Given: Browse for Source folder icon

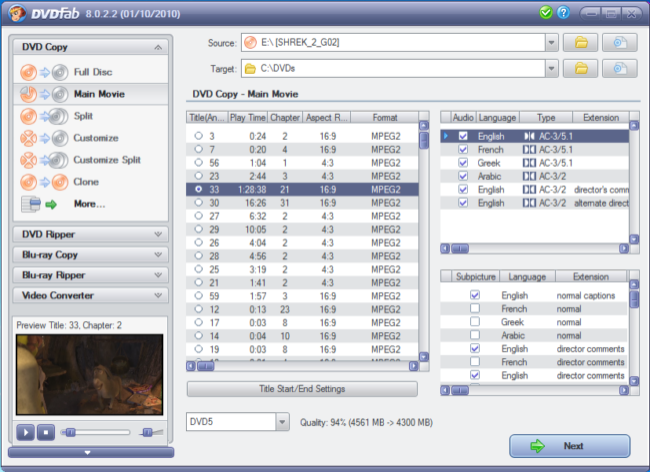Looking at the screenshot, I should 580,42.
